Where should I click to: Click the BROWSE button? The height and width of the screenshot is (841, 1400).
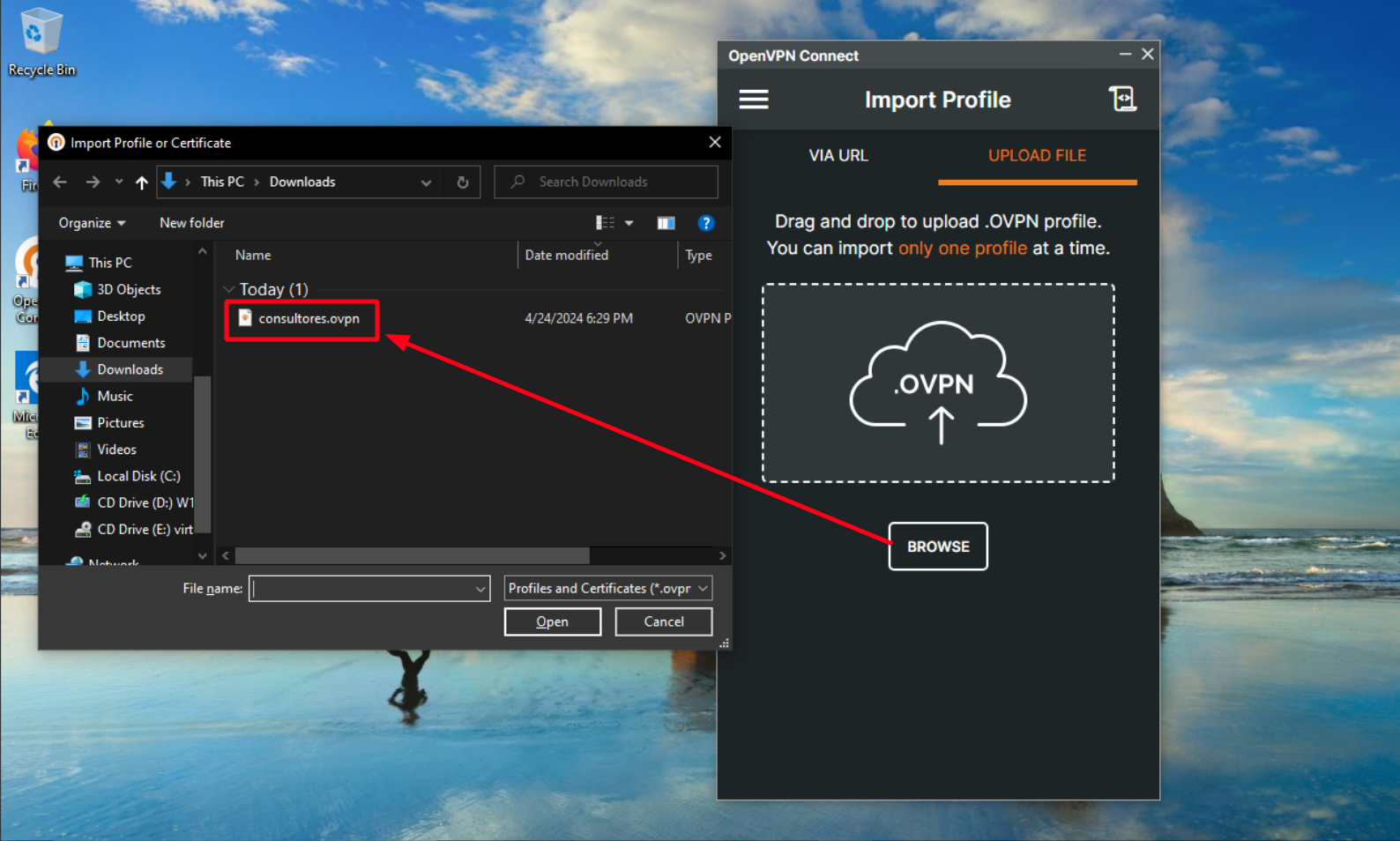point(937,547)
